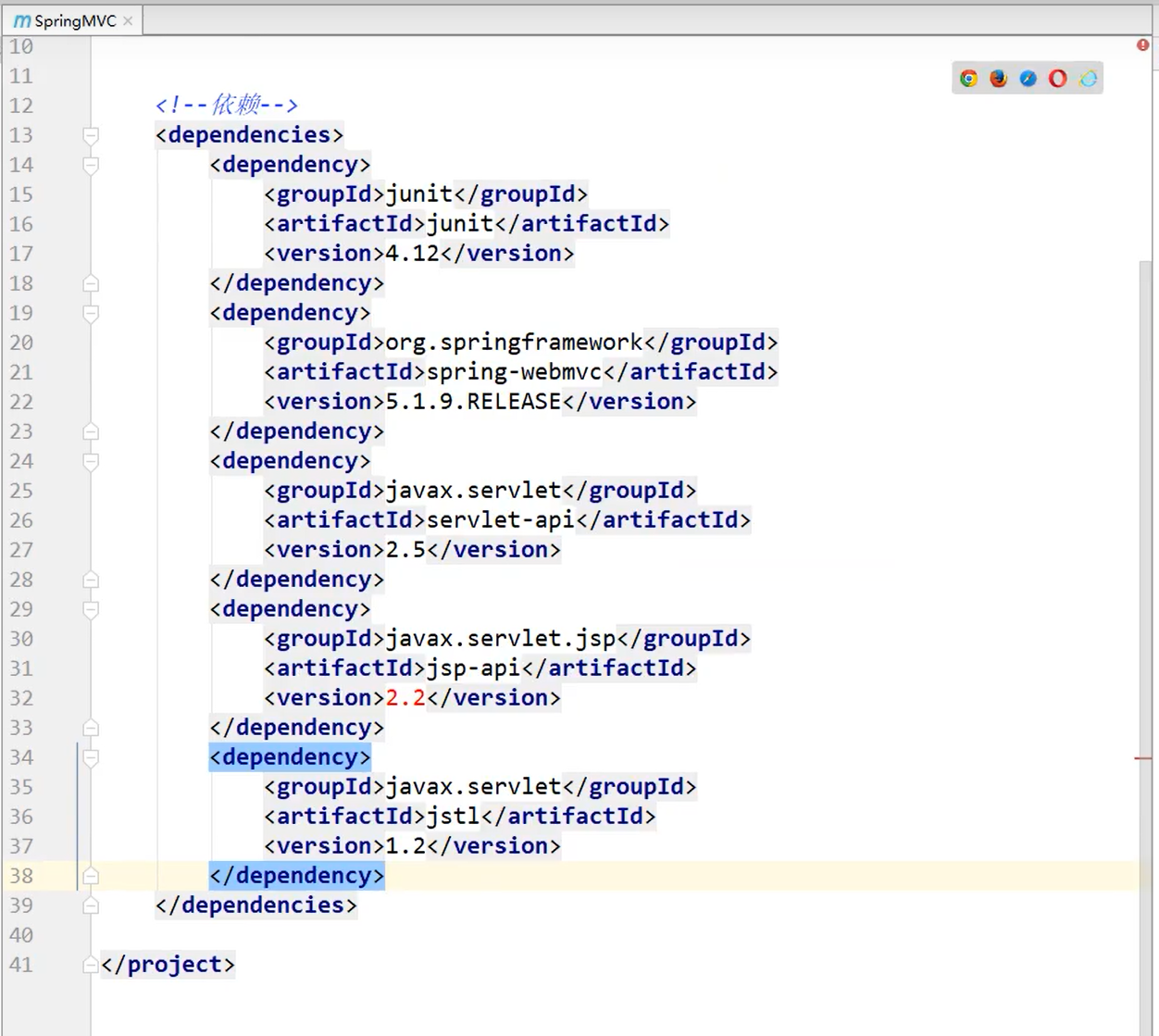Click version 2.5 value
This screenshot has width=1159, height=1036.
pyautogui.click(x=405, y=550)
